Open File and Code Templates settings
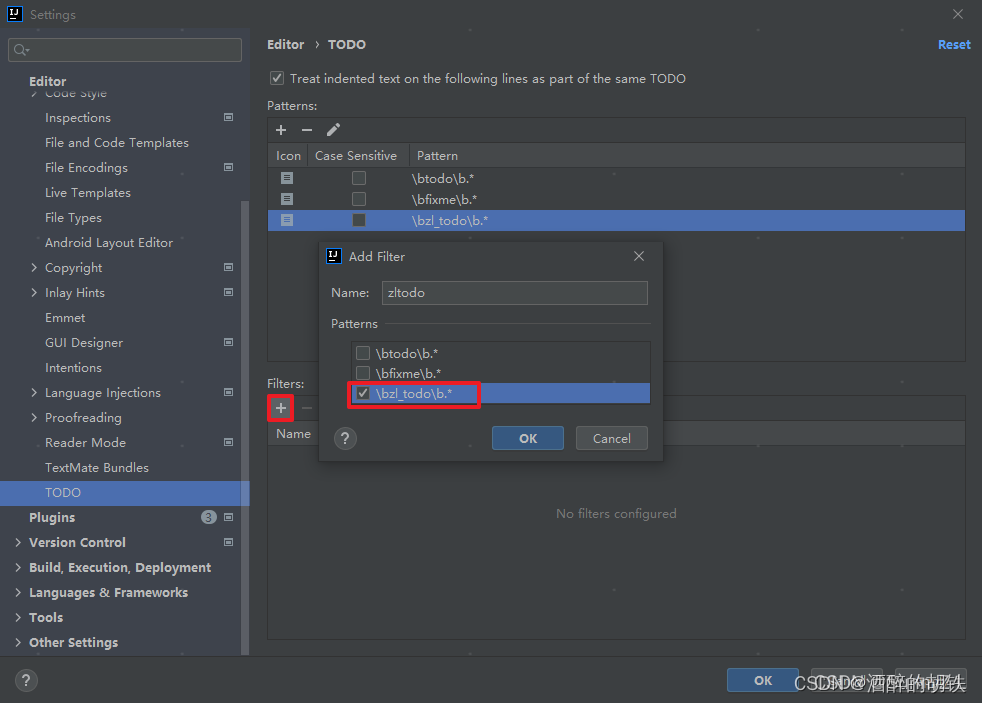 coord(116,143)
